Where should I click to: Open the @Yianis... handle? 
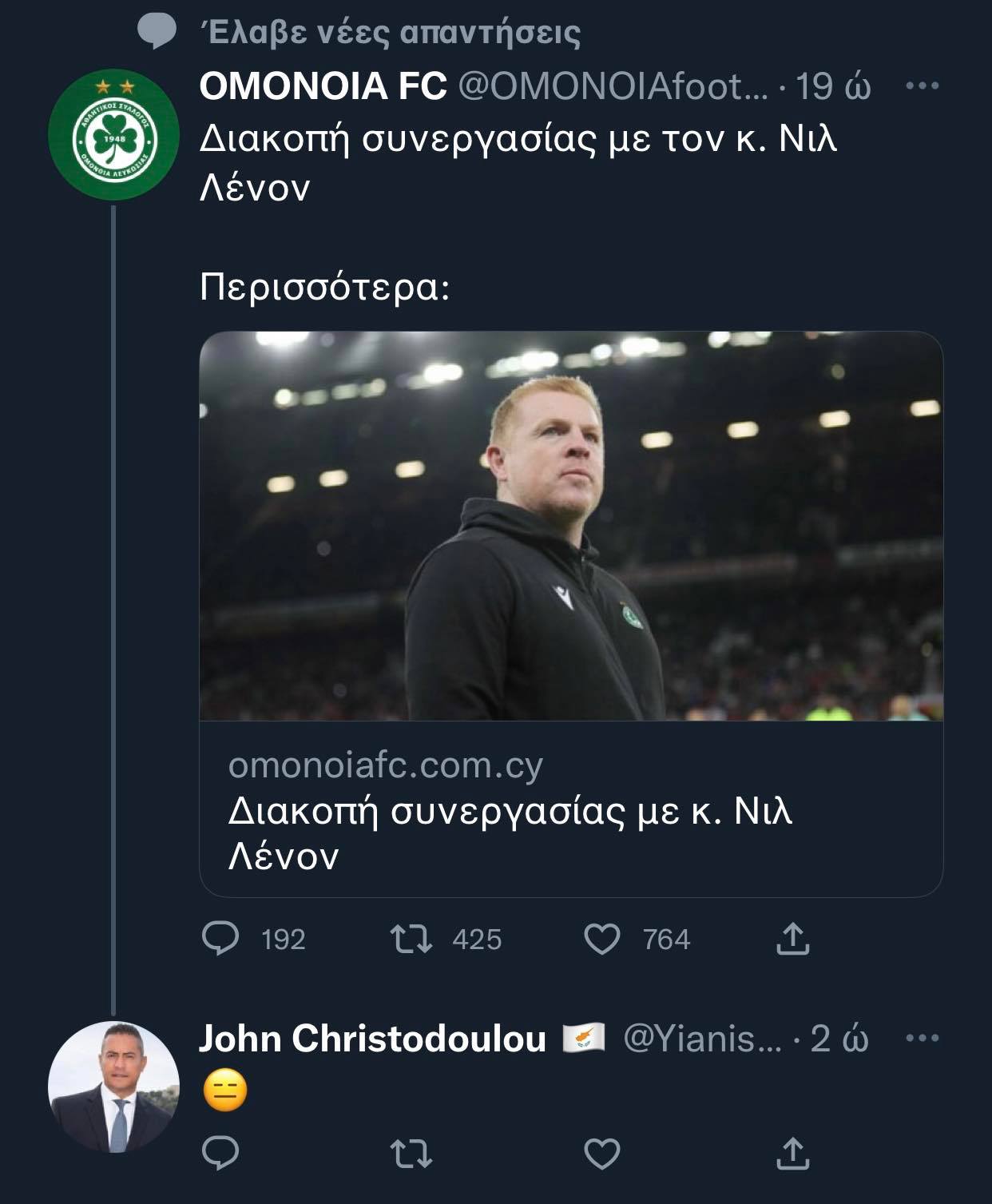click(x=701, y=1039)
